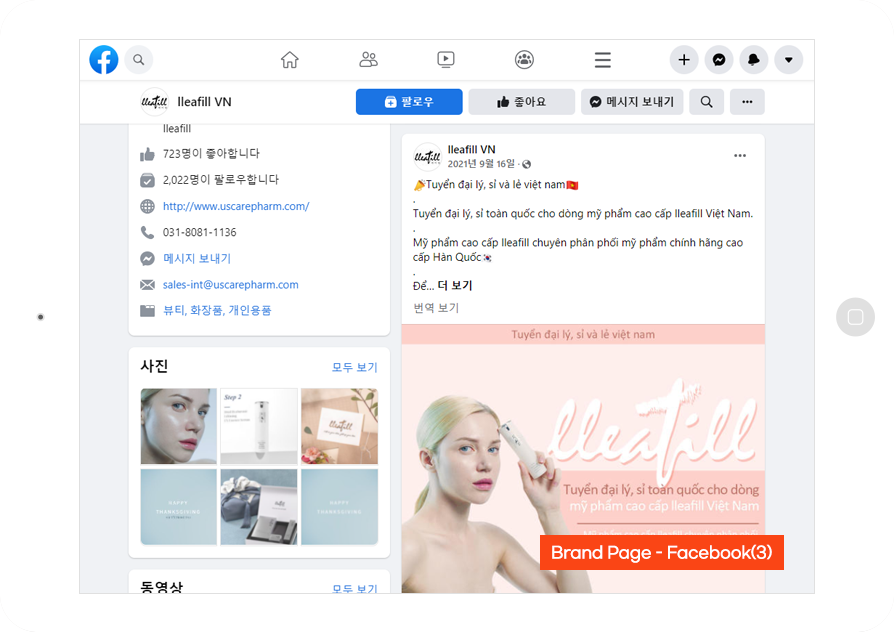Screen dimensions: 894x632
Task: Open the Facebook logo home
Action: [104, 60]
